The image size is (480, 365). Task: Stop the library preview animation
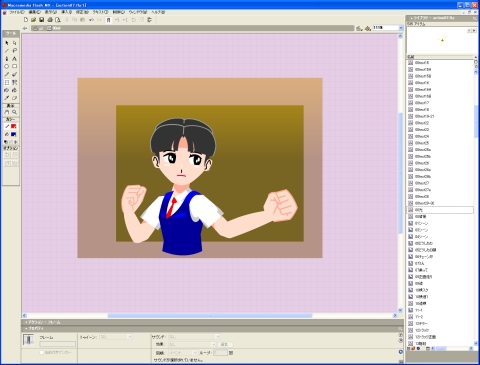[469, 30]
